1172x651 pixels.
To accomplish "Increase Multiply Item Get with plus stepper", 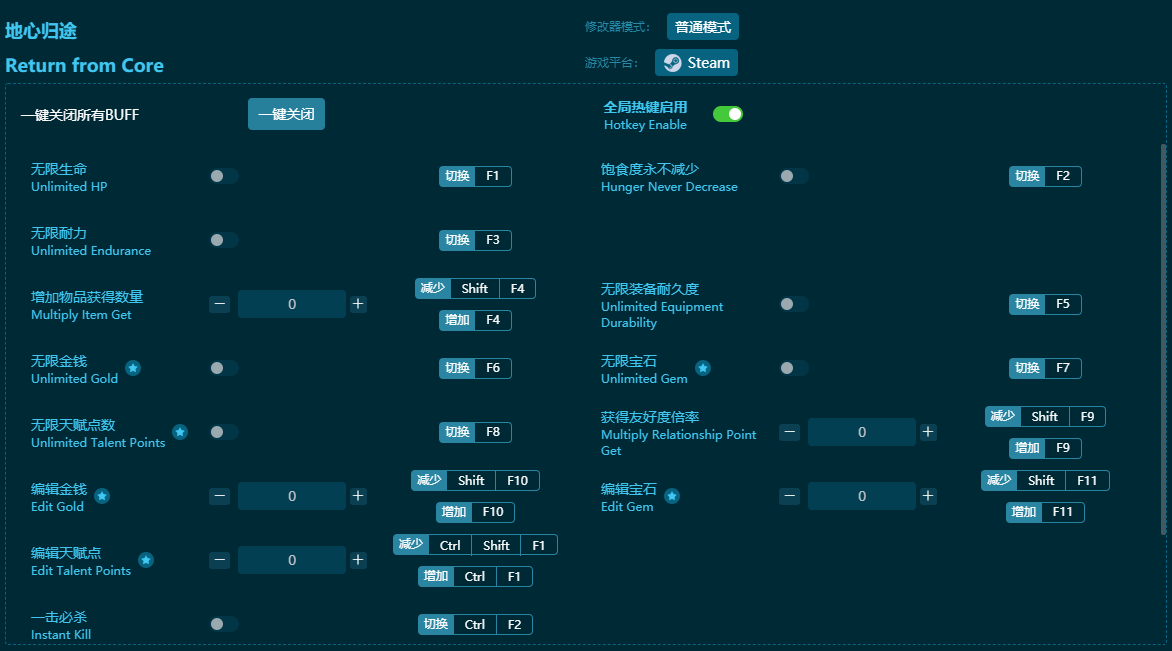I will point(358,303).
